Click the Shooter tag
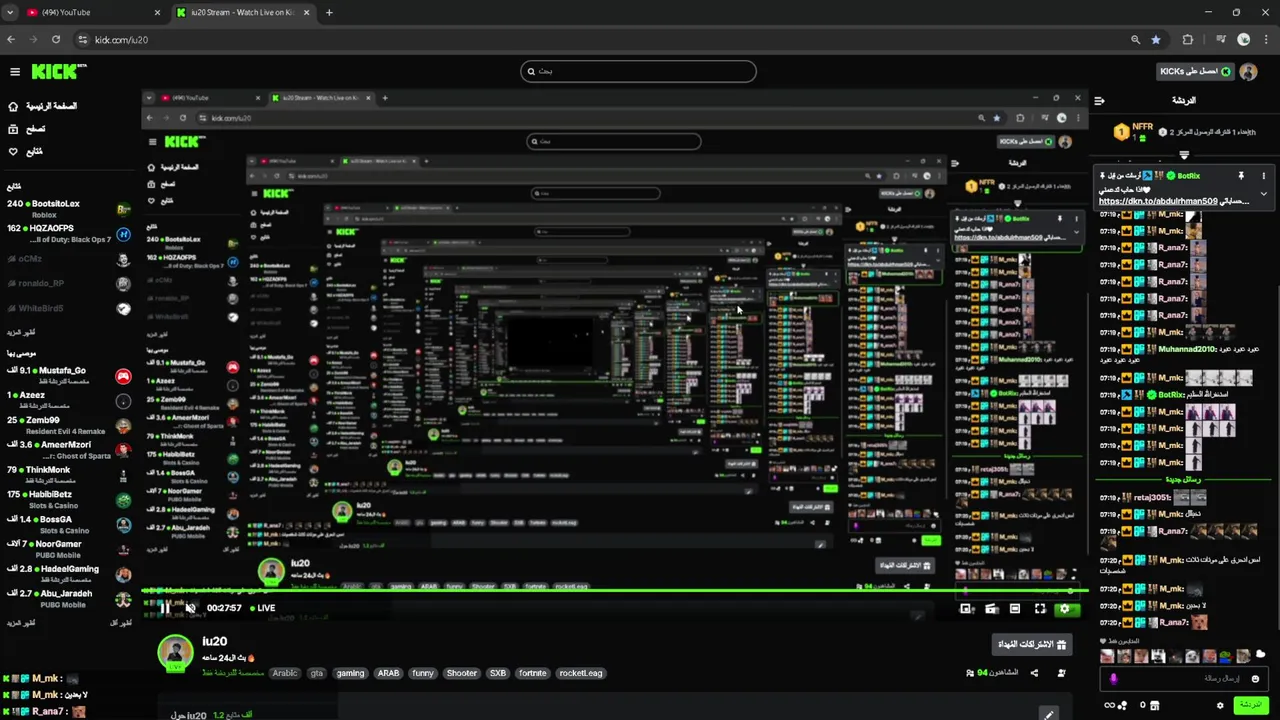Screen dimensions: 1280x720 (462, 673)
